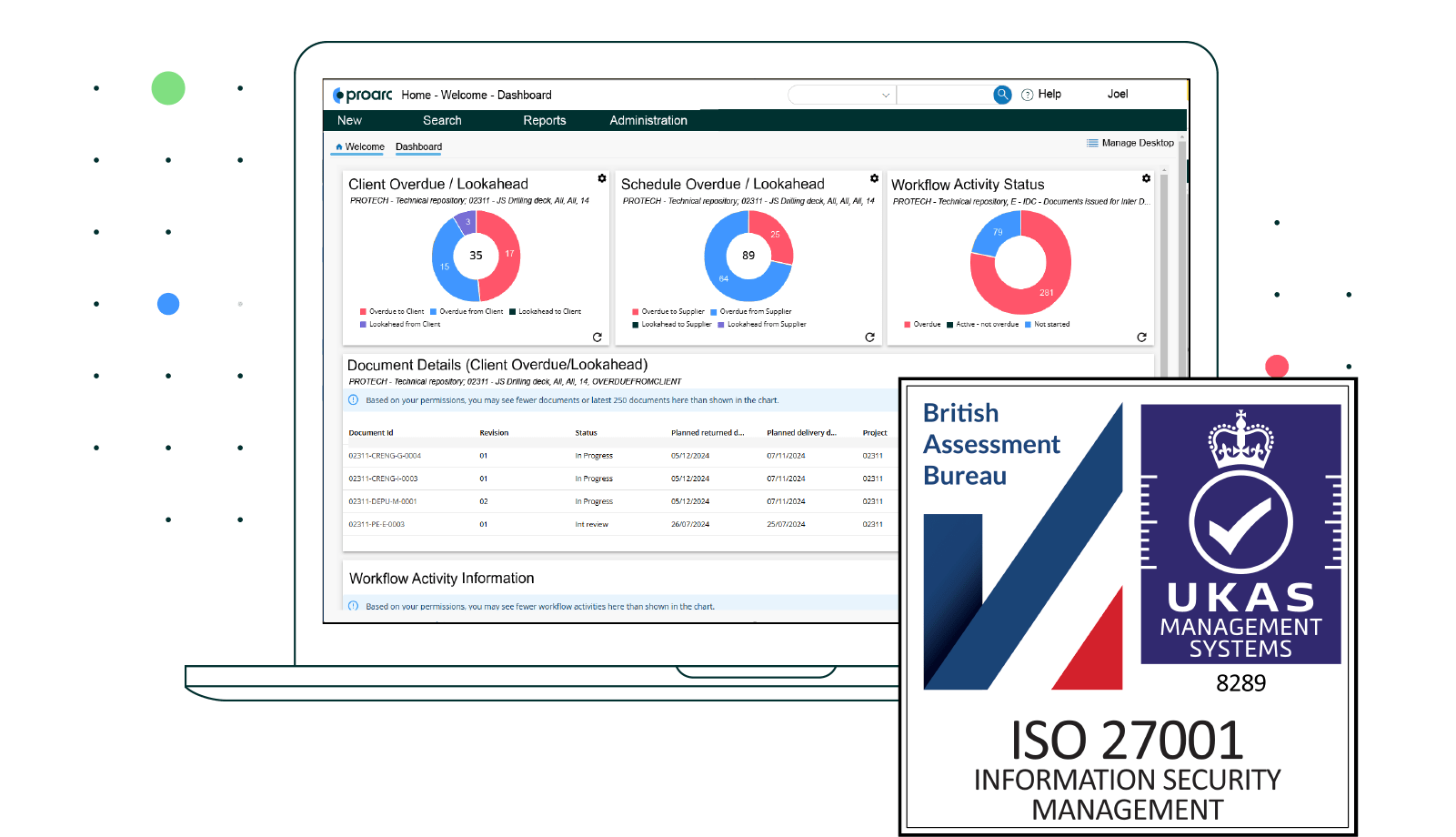Click the Manage Desktop icon

coord(1091,143)
